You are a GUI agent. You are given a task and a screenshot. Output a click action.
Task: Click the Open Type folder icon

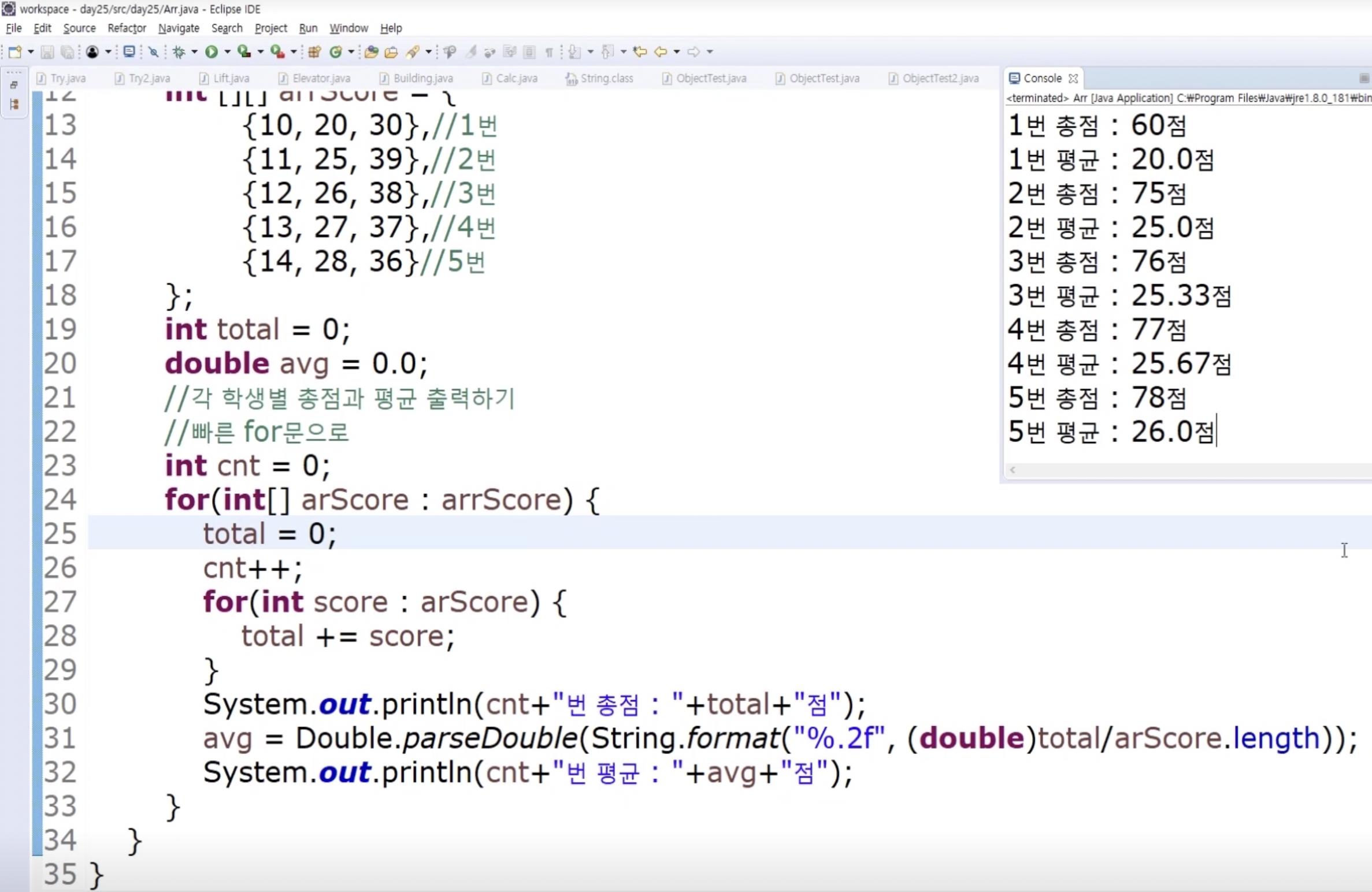coord(371,52)
